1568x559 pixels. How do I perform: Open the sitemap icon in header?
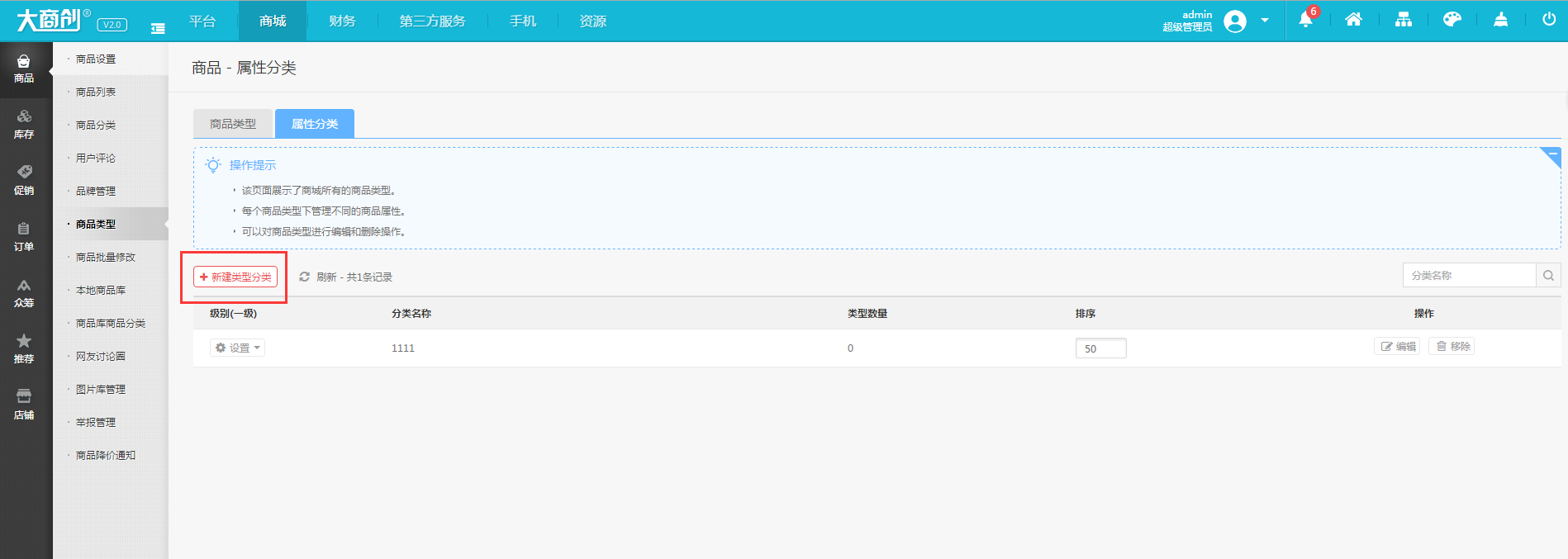pyautogui.click(x=1404, y=20)
